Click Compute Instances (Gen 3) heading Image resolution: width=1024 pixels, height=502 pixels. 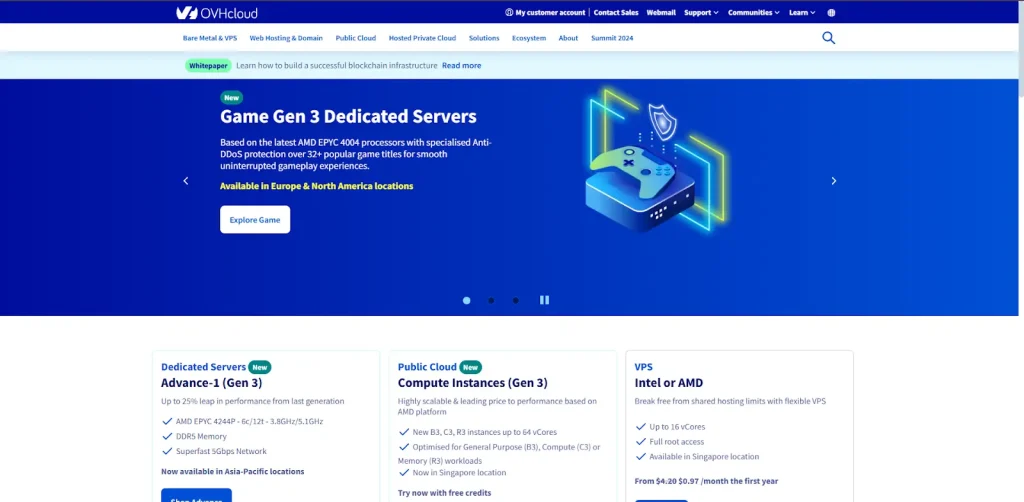[x=473, y=383]
